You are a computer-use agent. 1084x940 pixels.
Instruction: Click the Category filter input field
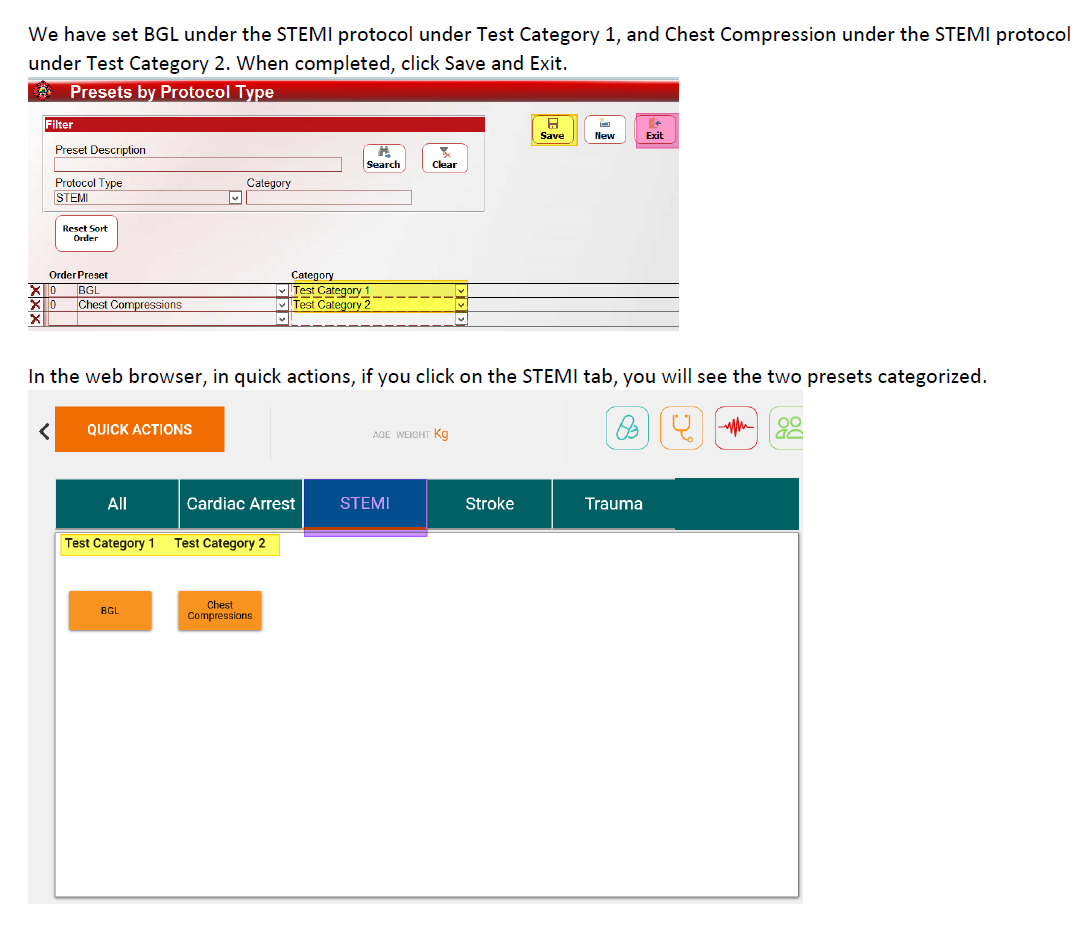point(329,198)
